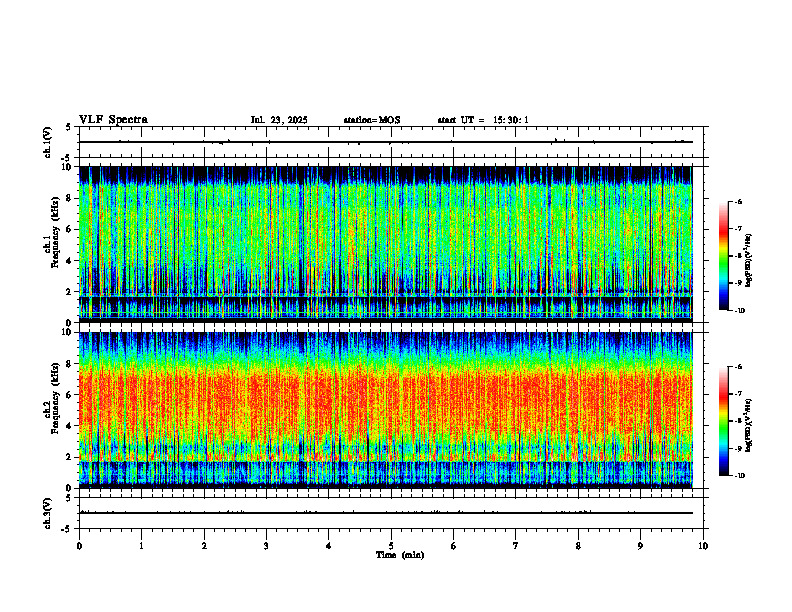Click the "-10" label on ch.2 color bar

740,476
